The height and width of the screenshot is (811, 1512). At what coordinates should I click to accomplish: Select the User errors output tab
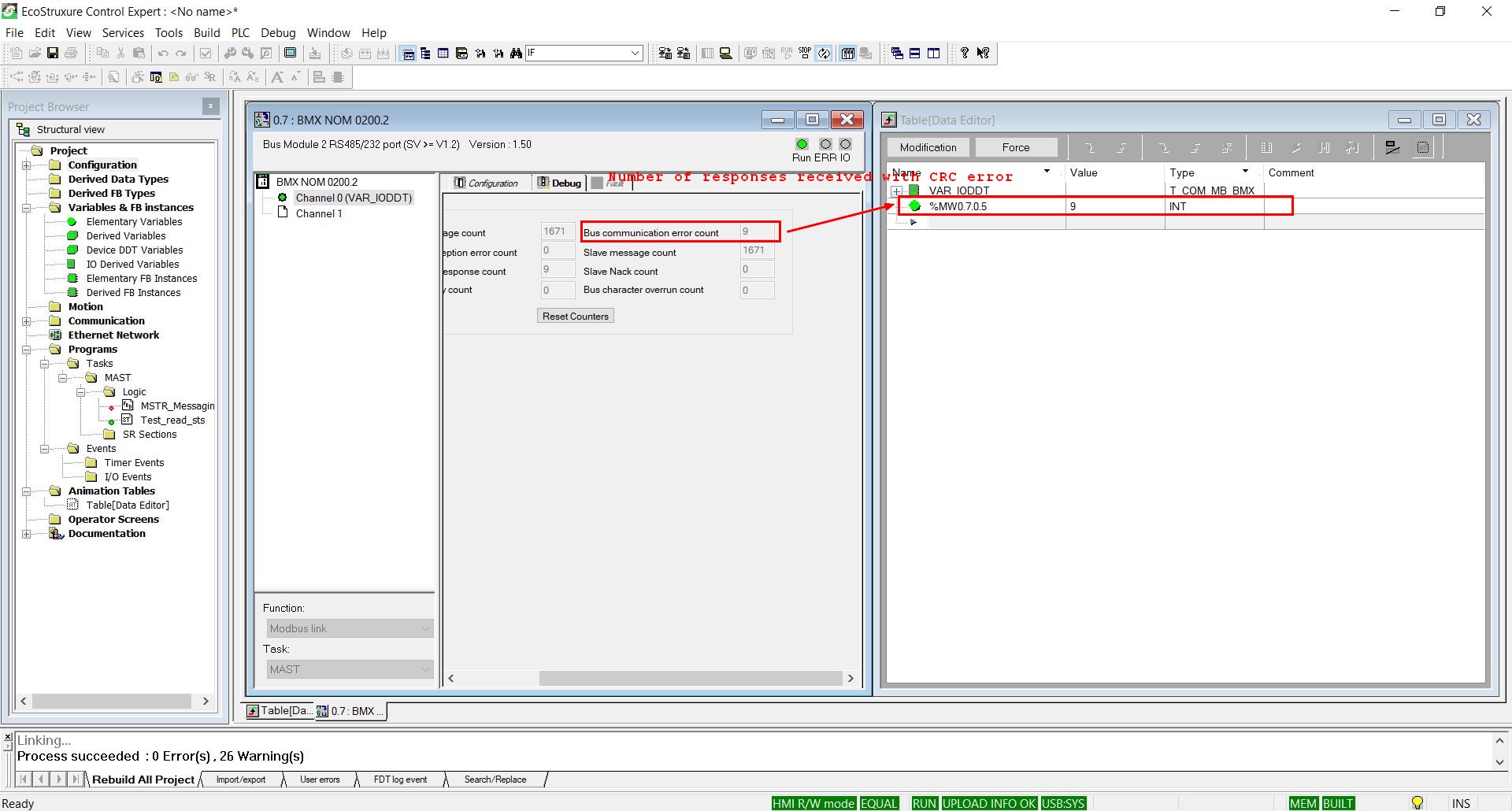pyautogui.click(x=320, y=780)
